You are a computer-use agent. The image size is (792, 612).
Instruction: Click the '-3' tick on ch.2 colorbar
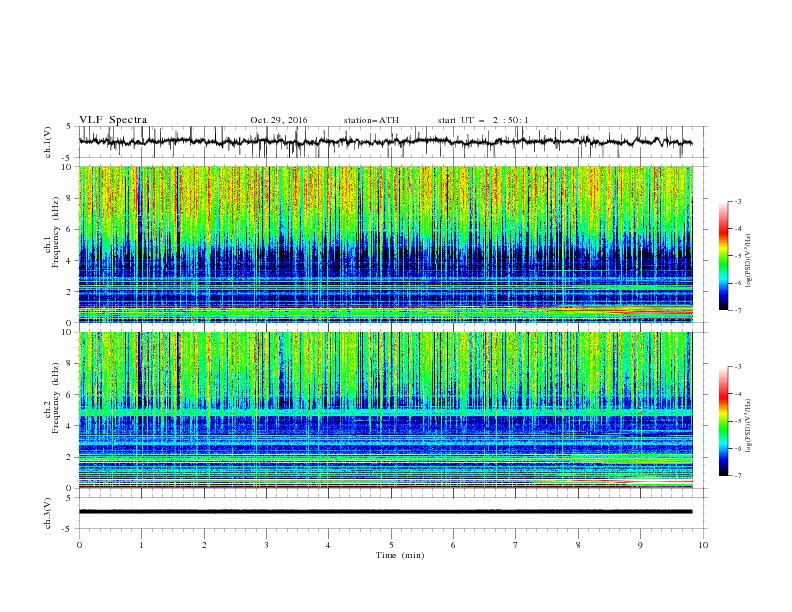(737, 367)
